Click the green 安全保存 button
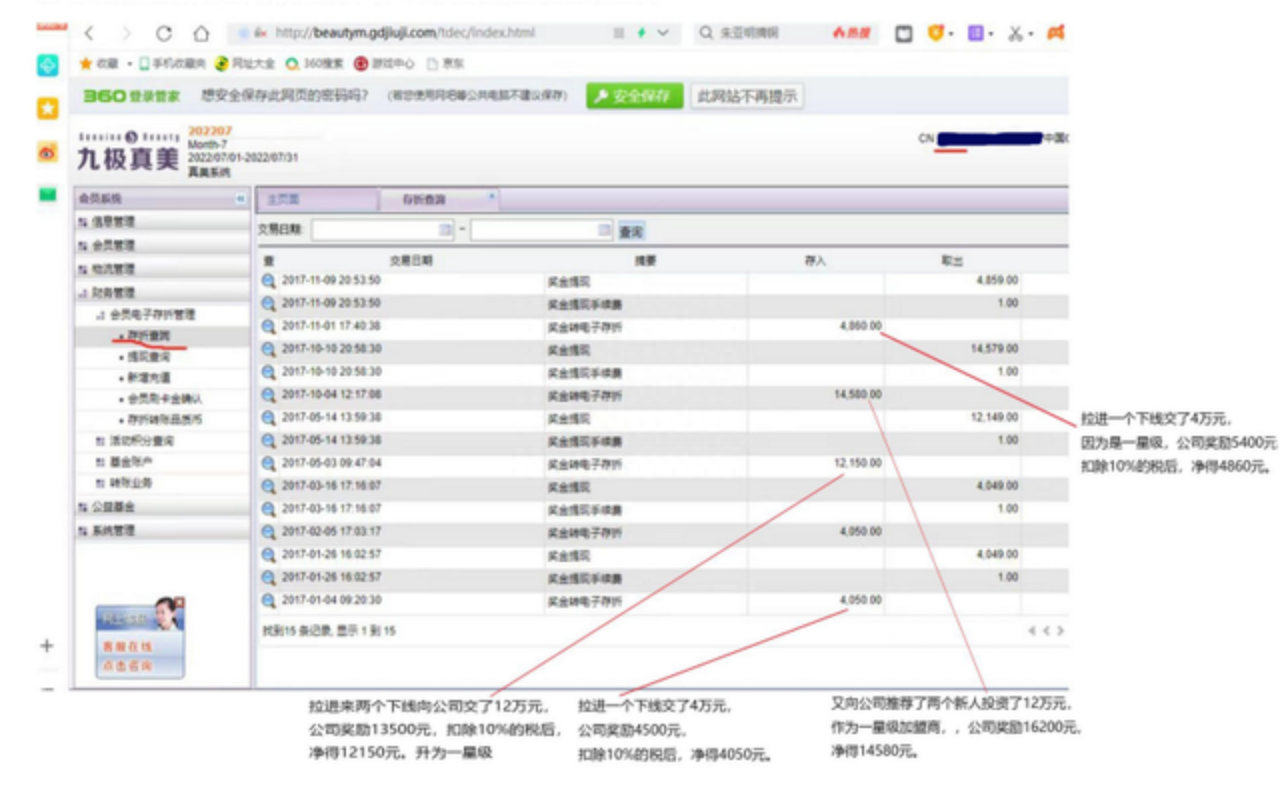The width and height of the screenshot is (1280, 788). tap(634, 96)
